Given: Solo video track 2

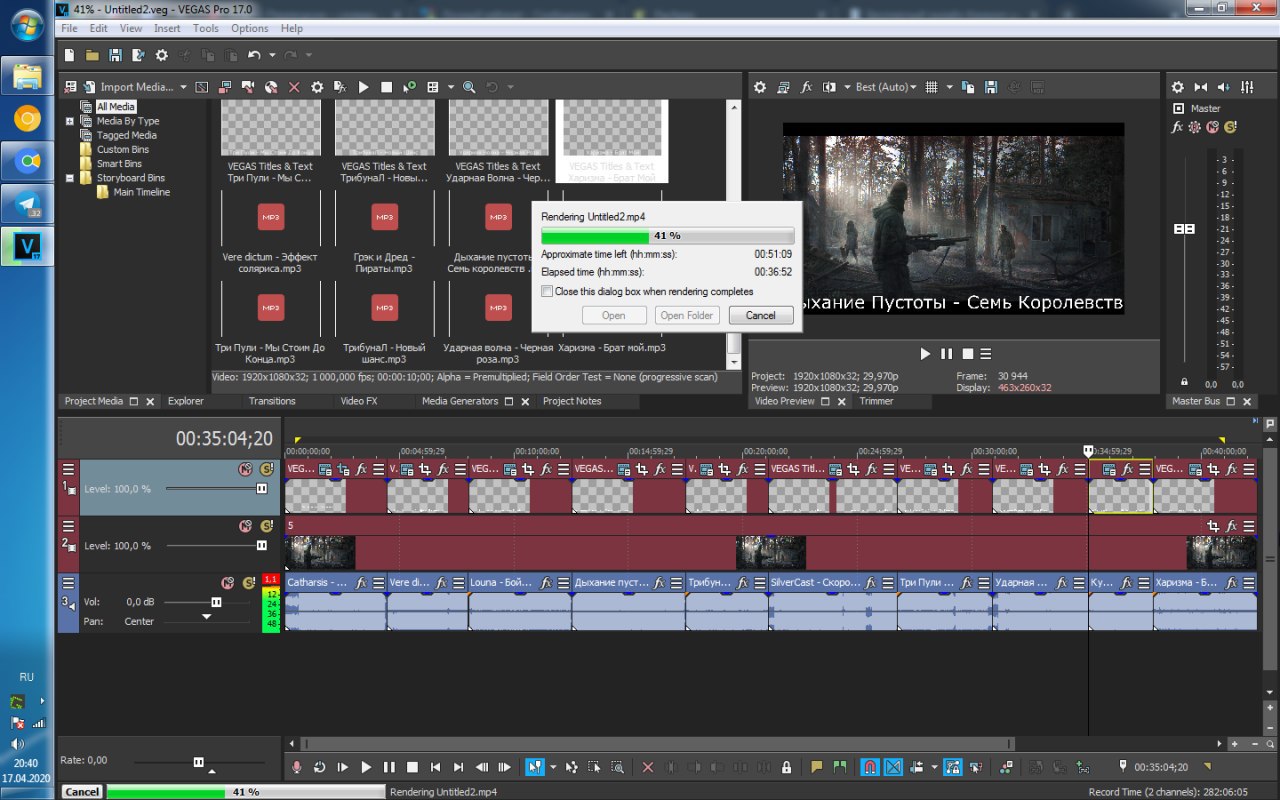Looking at the screenshot, I should (x=267, y=526).
